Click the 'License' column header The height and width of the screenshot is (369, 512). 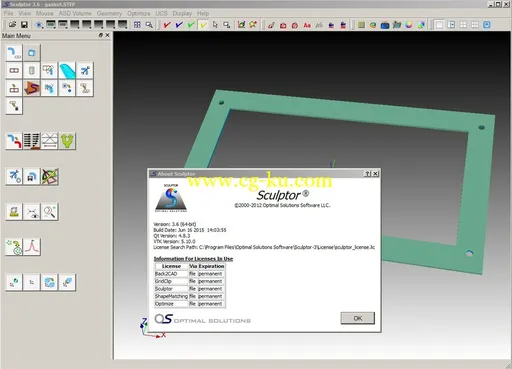click(171, 266)
